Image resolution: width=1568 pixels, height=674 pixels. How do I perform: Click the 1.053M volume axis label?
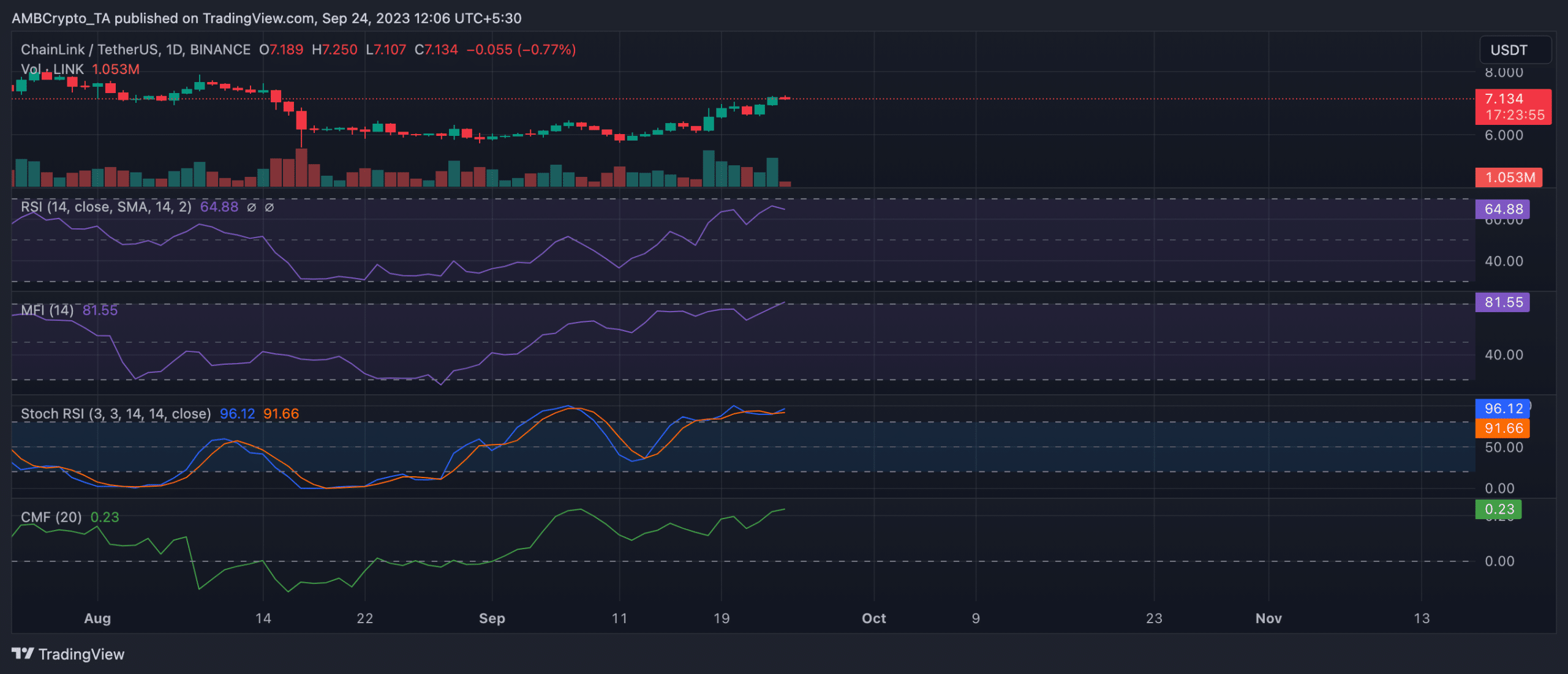1509,178
